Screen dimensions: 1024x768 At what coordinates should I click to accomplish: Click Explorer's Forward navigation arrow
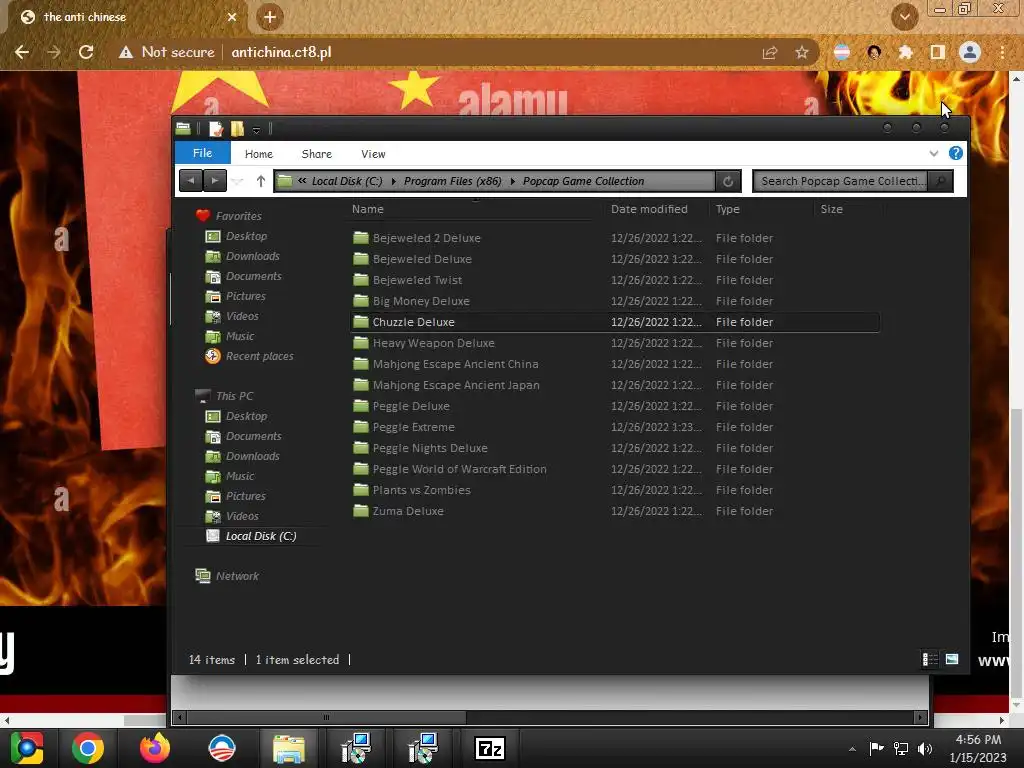click(x=214, y=181)
